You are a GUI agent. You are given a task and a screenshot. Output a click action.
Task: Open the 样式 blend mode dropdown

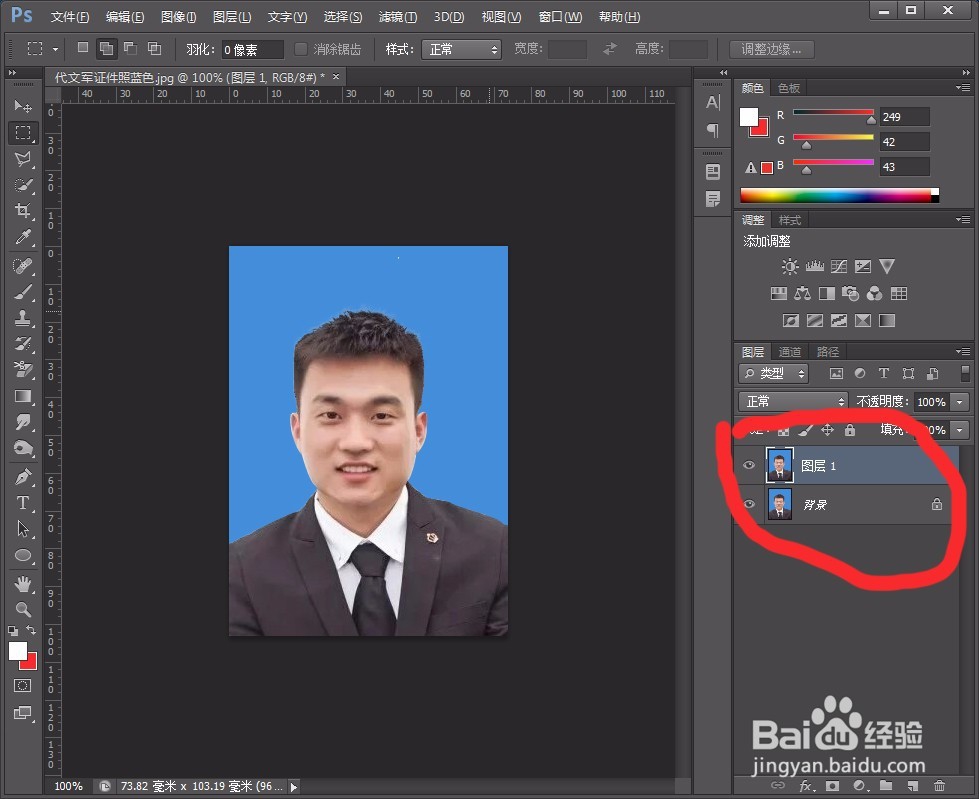point(461,49)
